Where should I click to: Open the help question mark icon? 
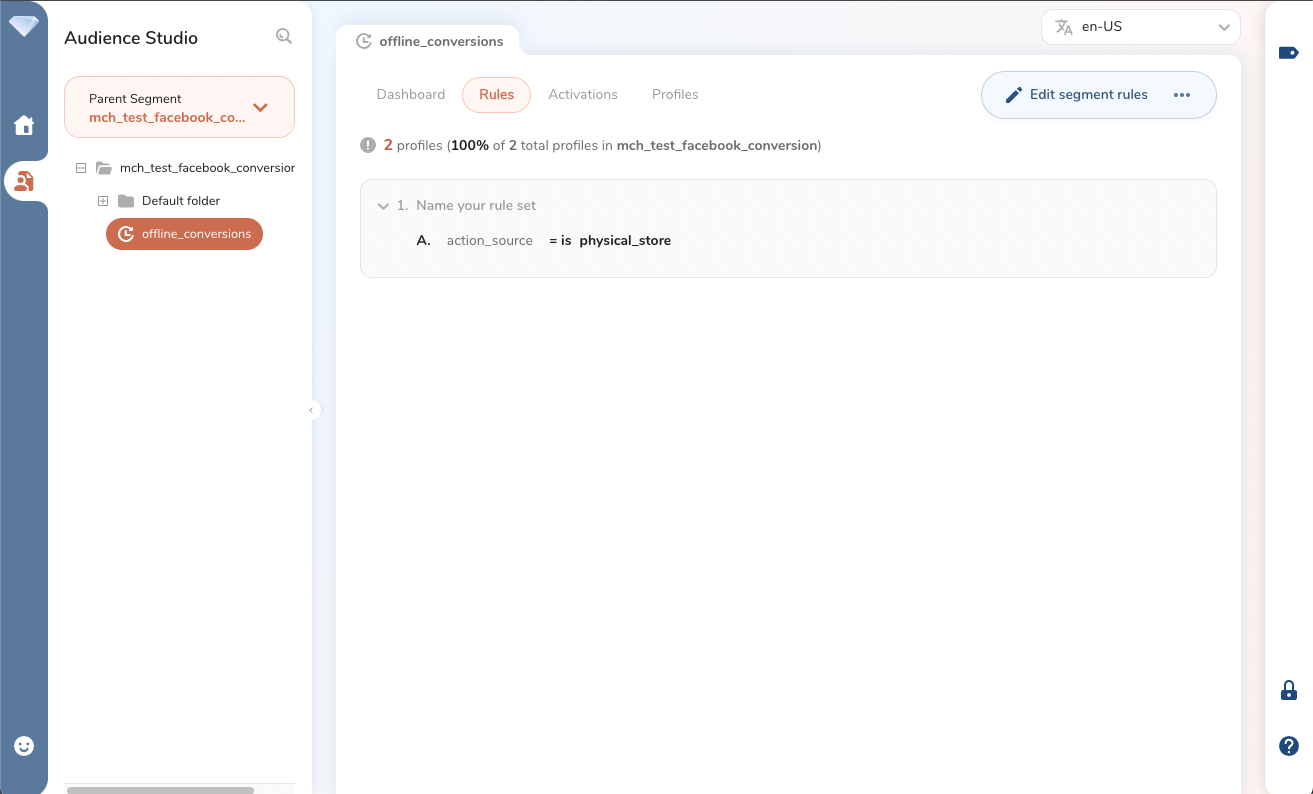click(1289, 746)
